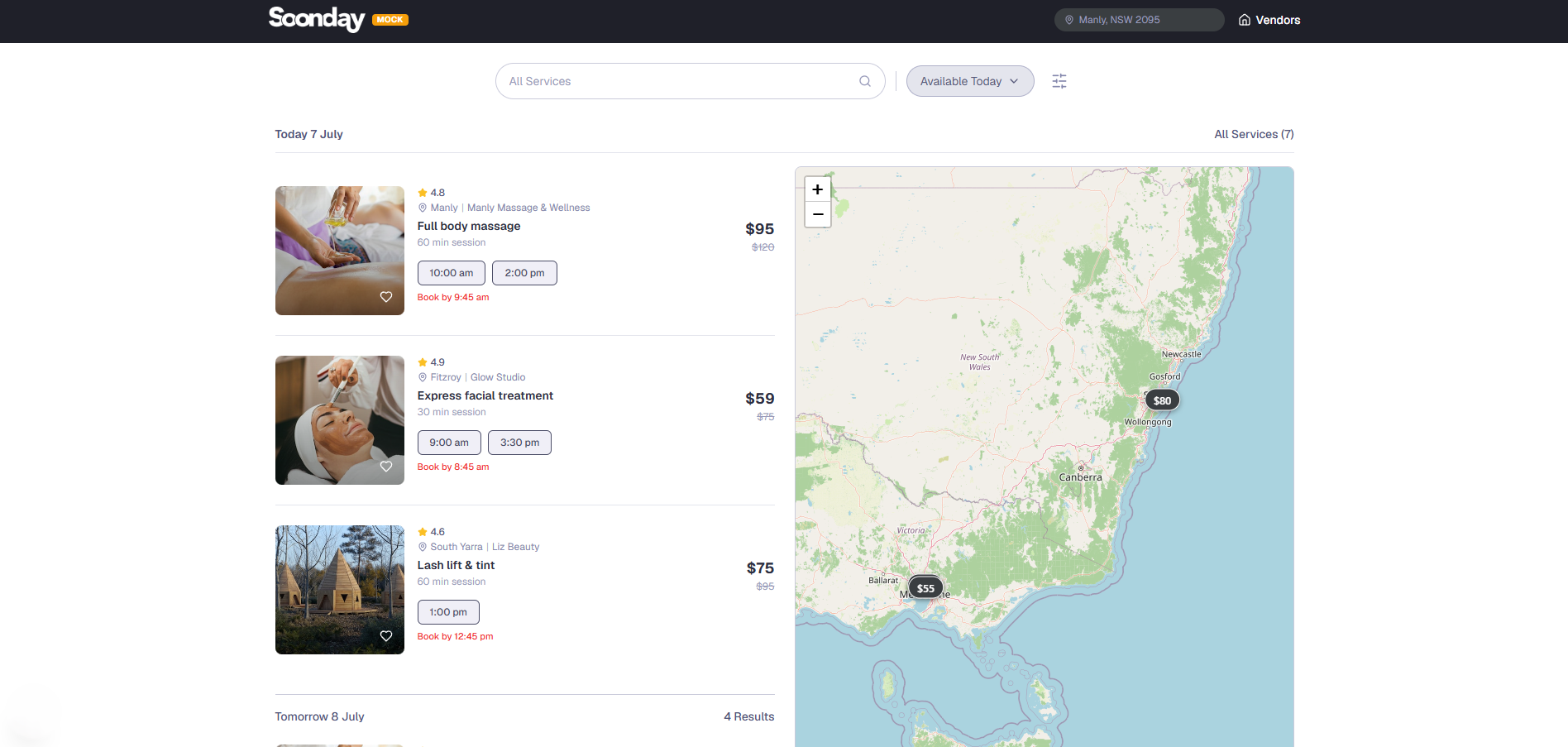Click the All Services (7) label
Viewport: 1568px width, 747px height.
click(x=1254, y=134)
